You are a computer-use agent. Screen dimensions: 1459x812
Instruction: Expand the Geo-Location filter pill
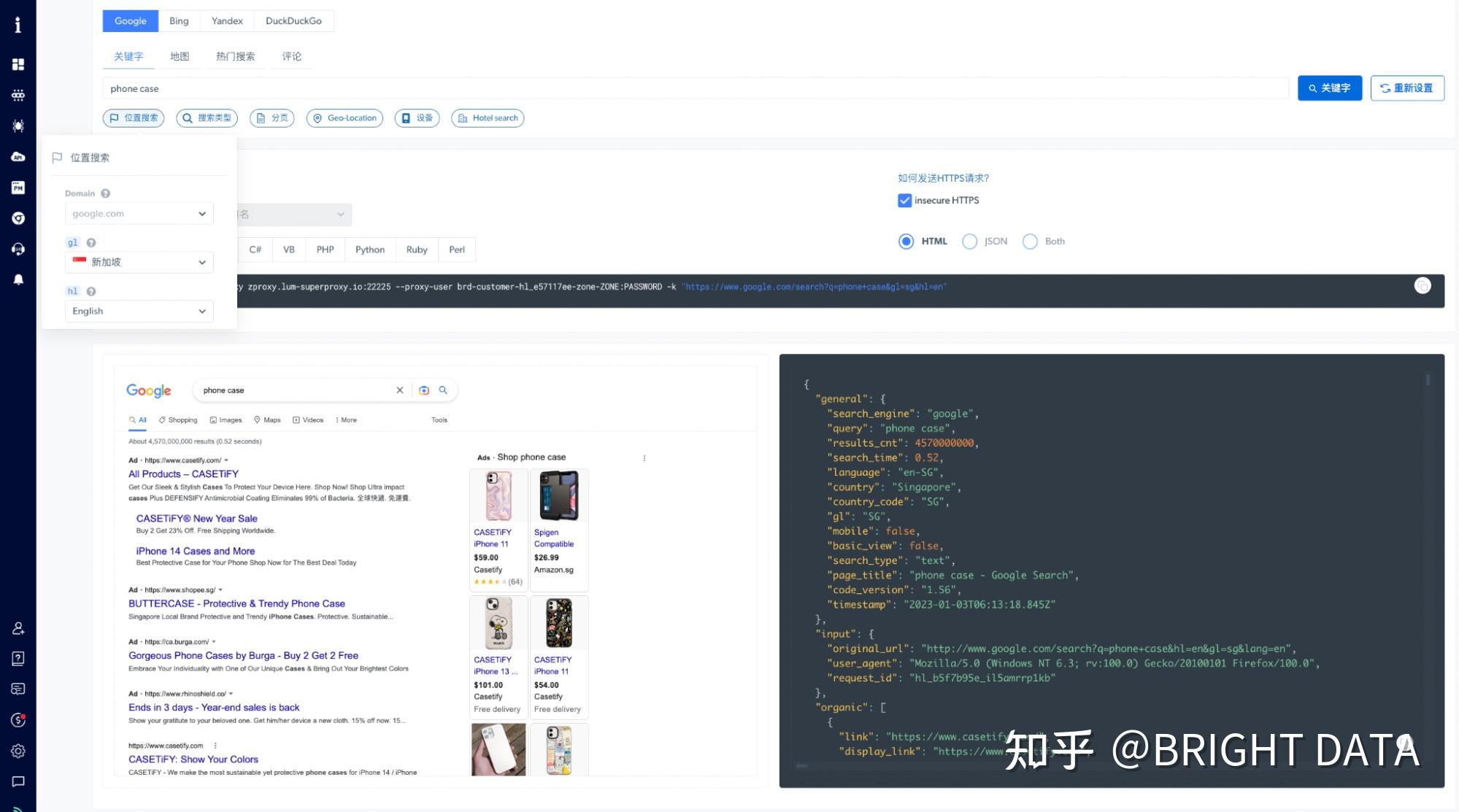(344, 118)
